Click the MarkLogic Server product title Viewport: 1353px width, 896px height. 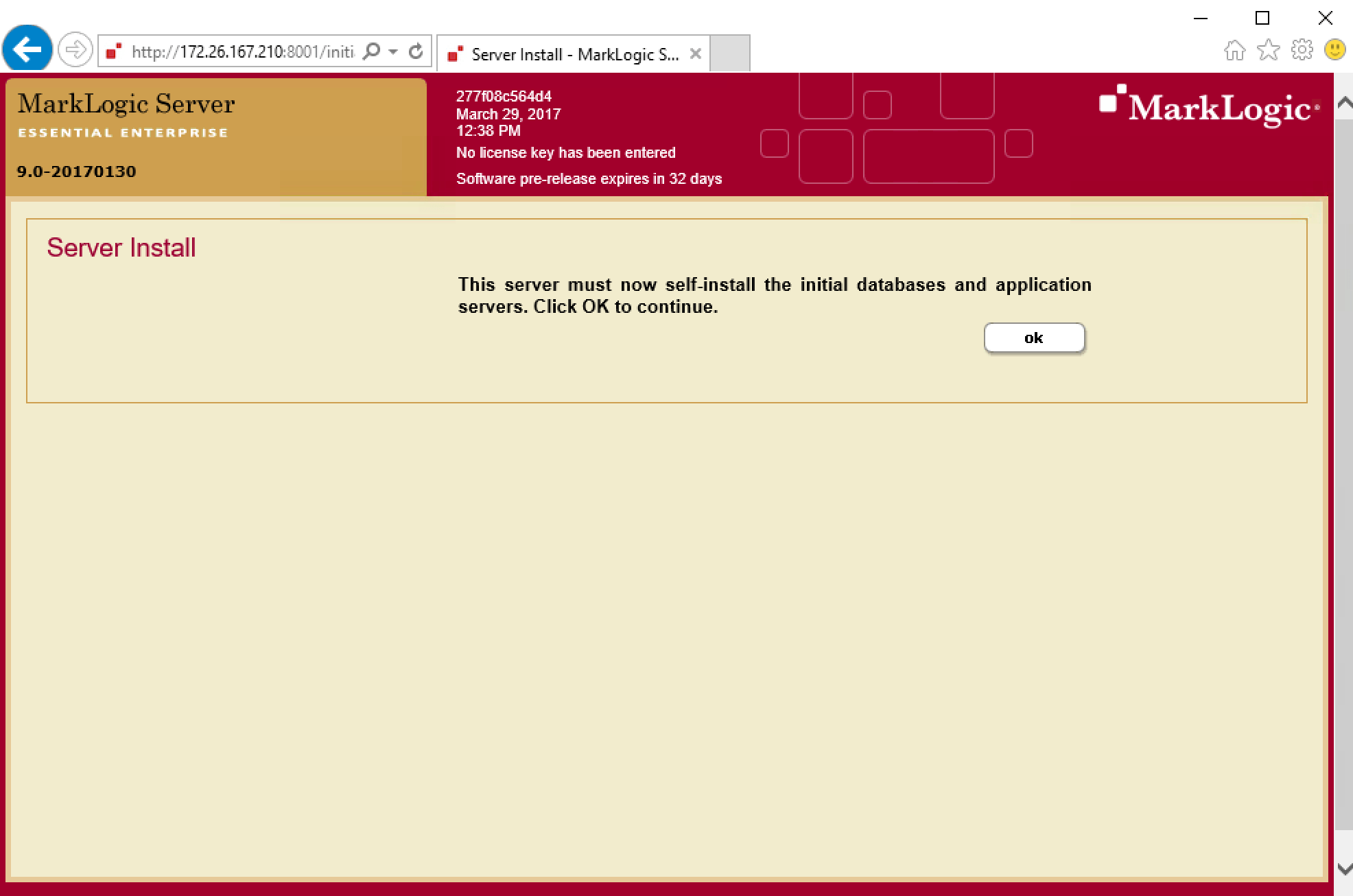pos(126,104)
